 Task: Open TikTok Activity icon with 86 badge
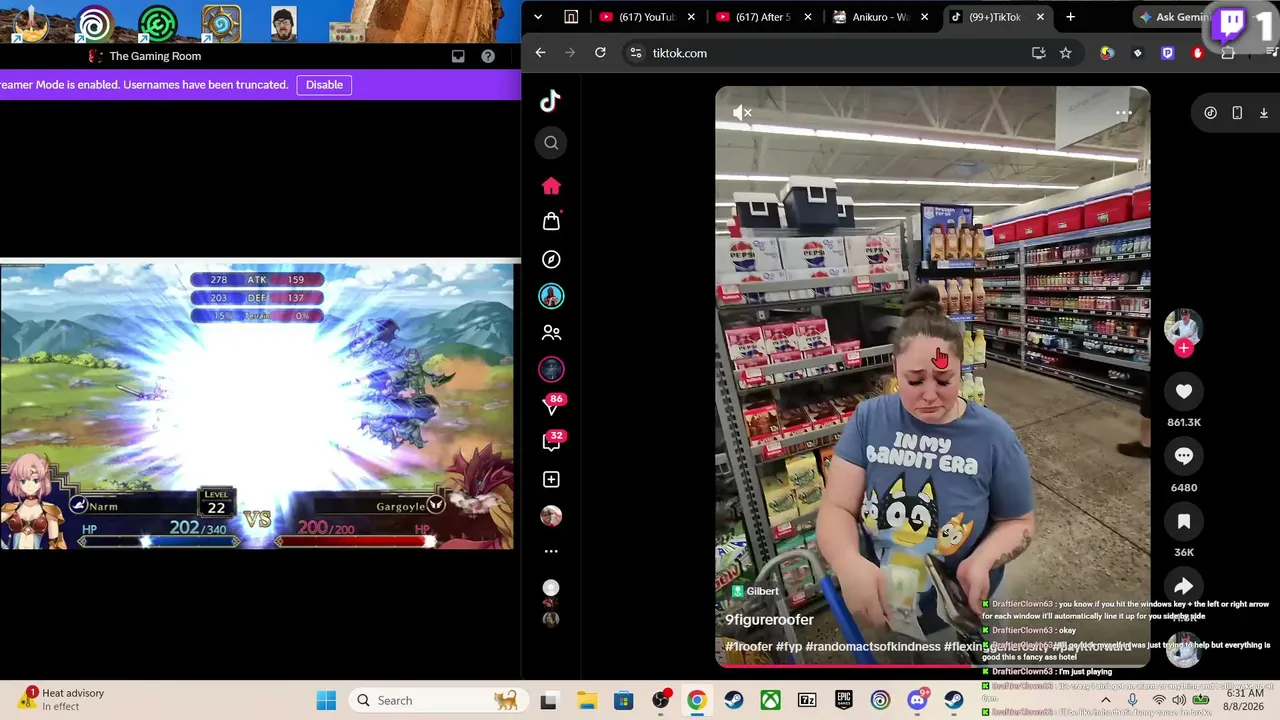click(x=551, y=405)
